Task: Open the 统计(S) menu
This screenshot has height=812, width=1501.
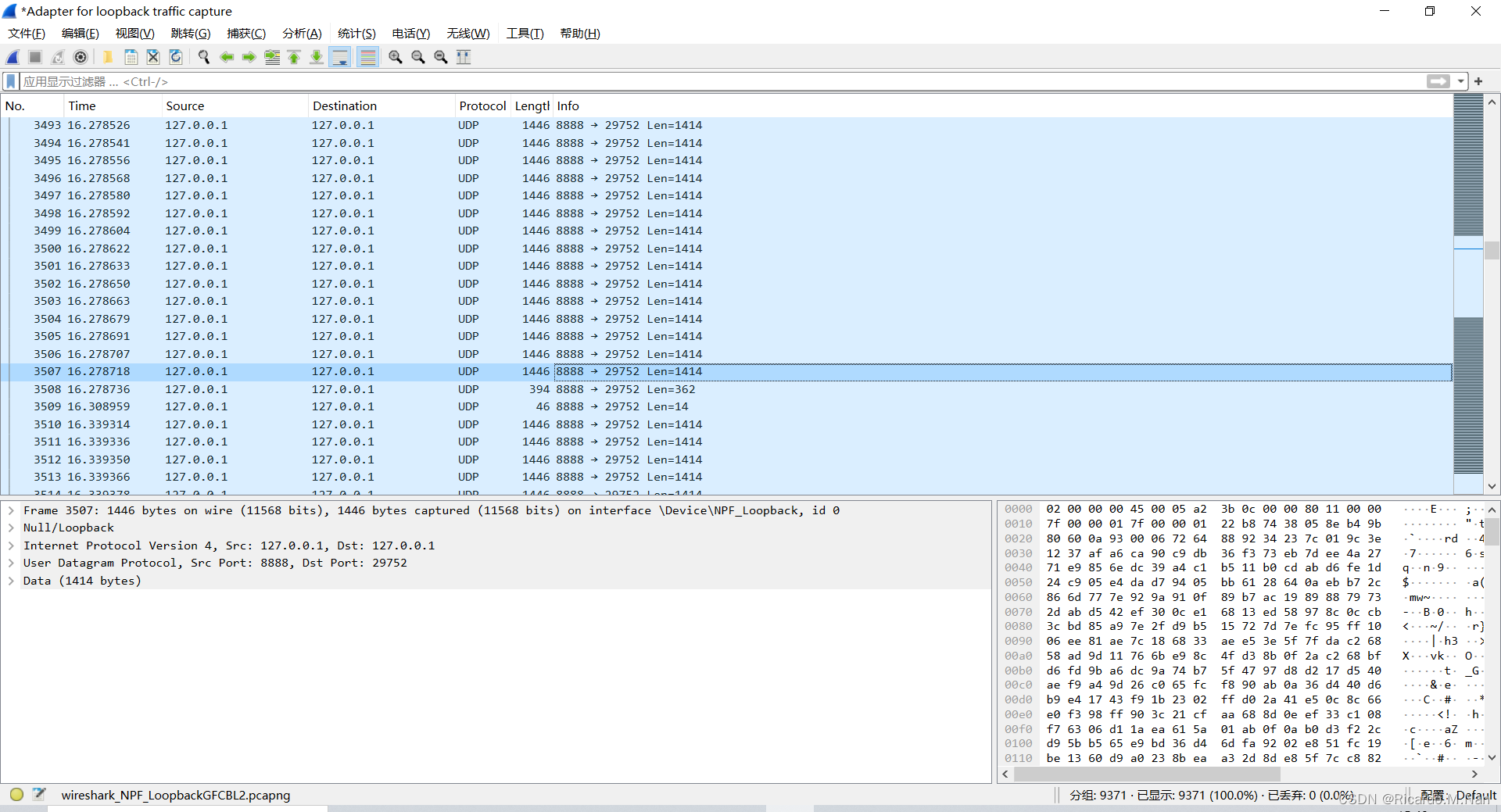Action: pyautogui.click(x=356, y=33)
